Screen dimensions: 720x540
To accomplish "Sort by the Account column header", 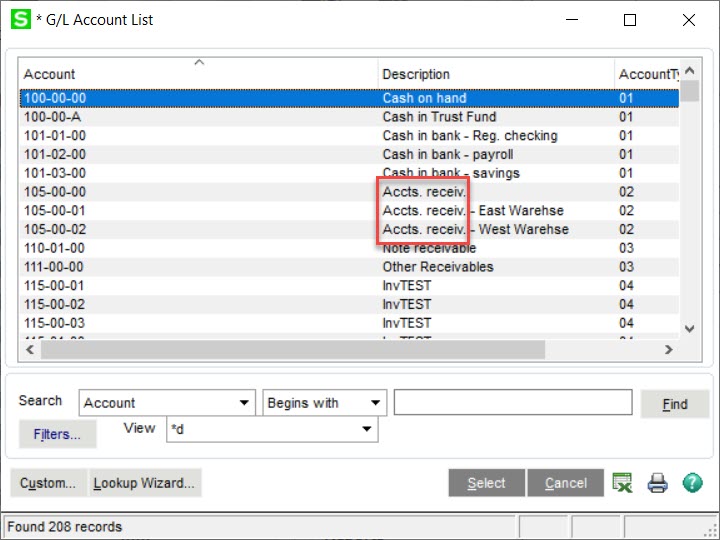I will pos(198,73).
